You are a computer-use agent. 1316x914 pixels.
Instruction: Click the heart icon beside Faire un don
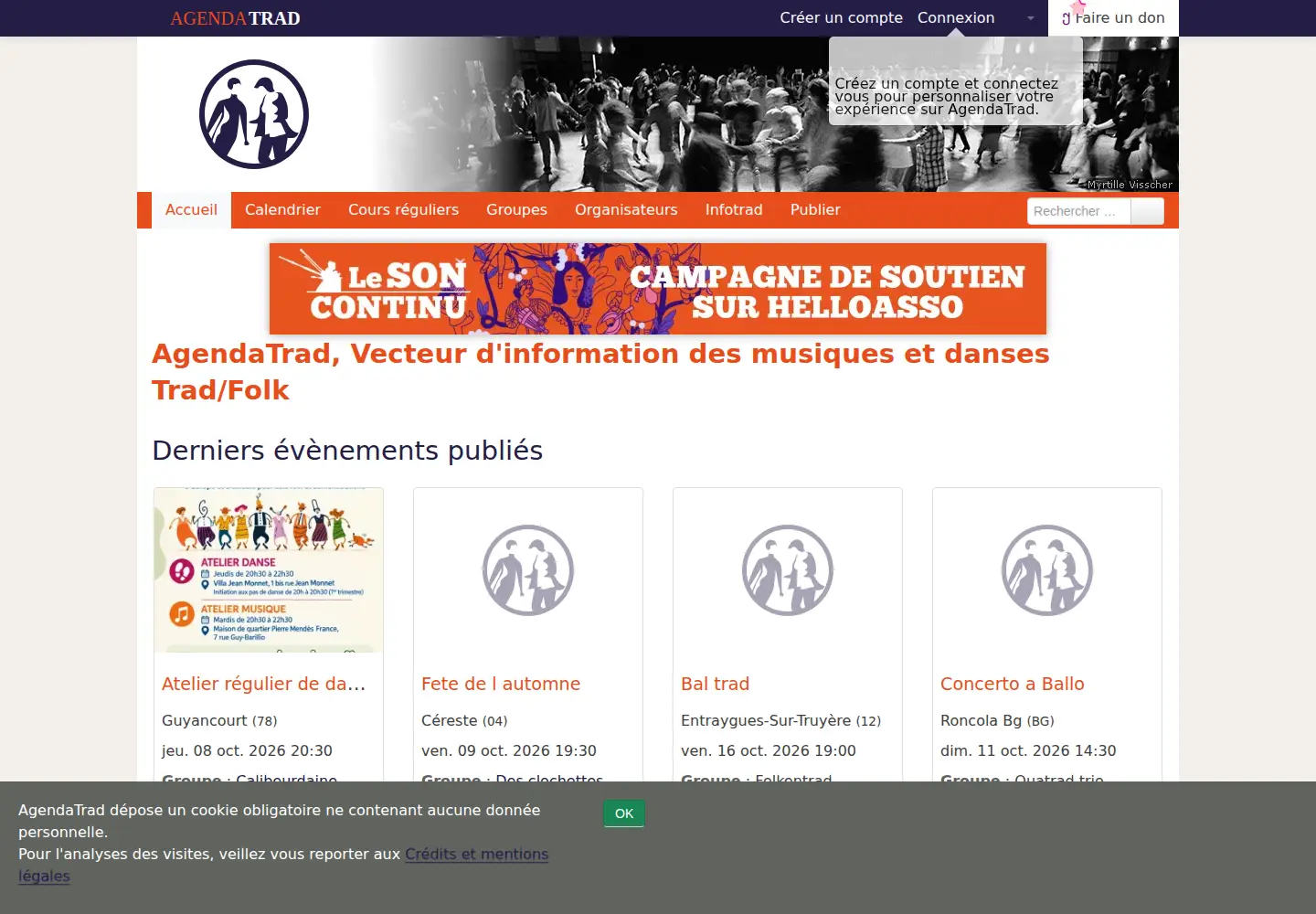(x=1066, y=18)
